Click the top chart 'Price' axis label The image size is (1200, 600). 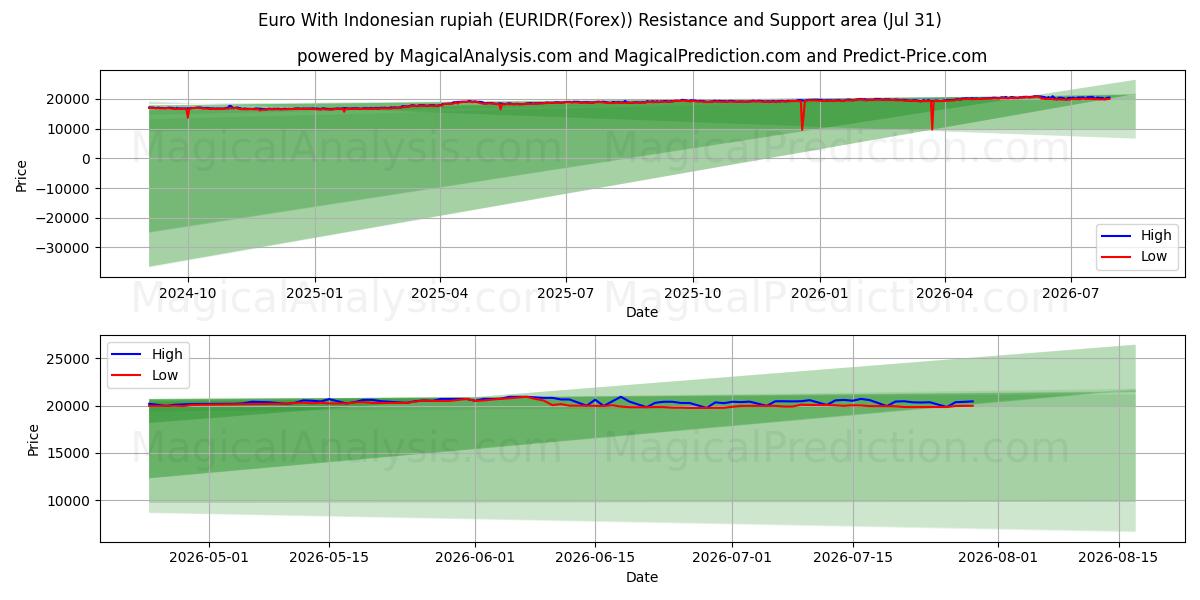pyautogui.click(x=22, y=174)
